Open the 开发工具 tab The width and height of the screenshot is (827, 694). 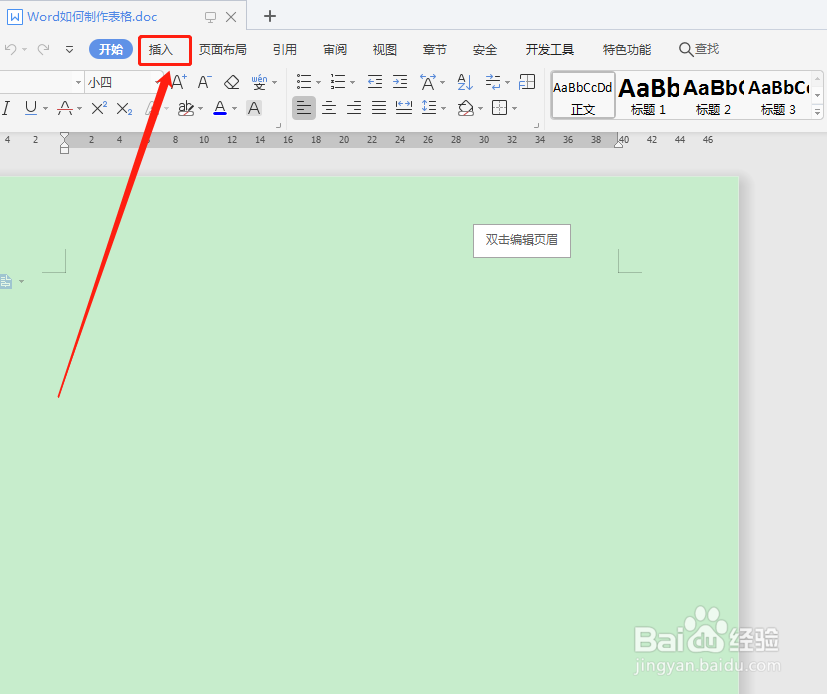[x=550, y=50]
